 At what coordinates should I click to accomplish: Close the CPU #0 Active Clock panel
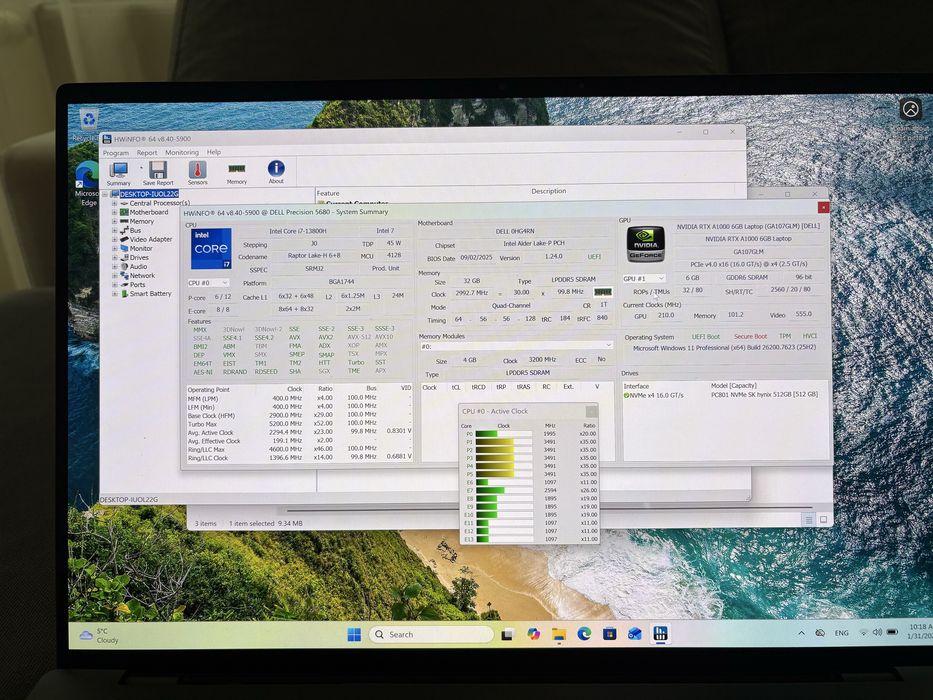(x=591, y=412)
